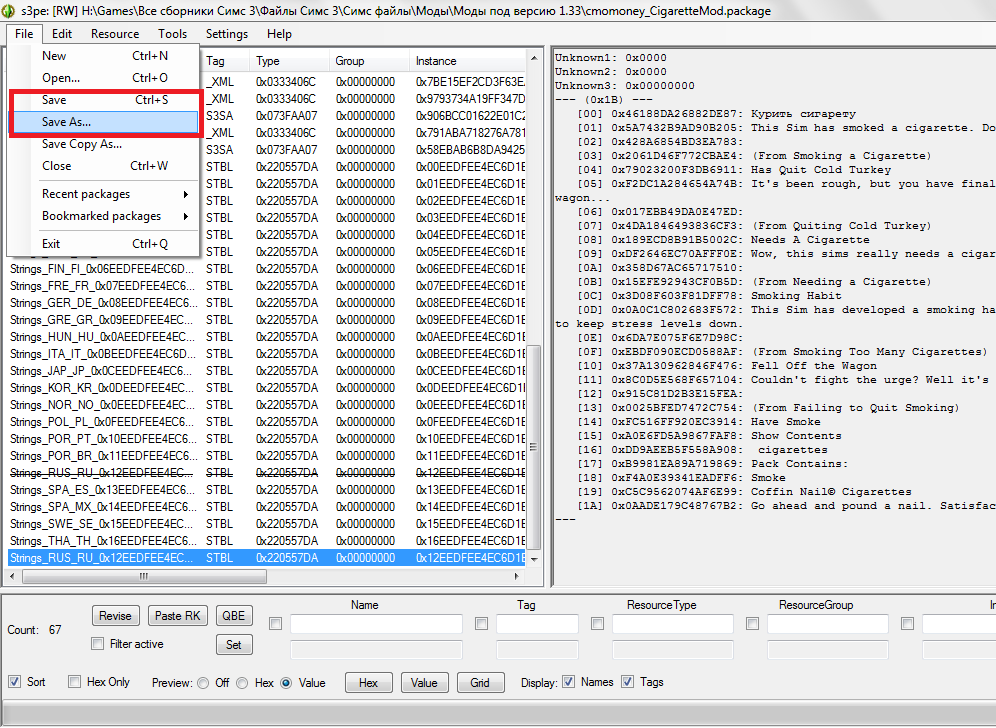Select Save Copy As... menu entry

click(x=81, y=144)
